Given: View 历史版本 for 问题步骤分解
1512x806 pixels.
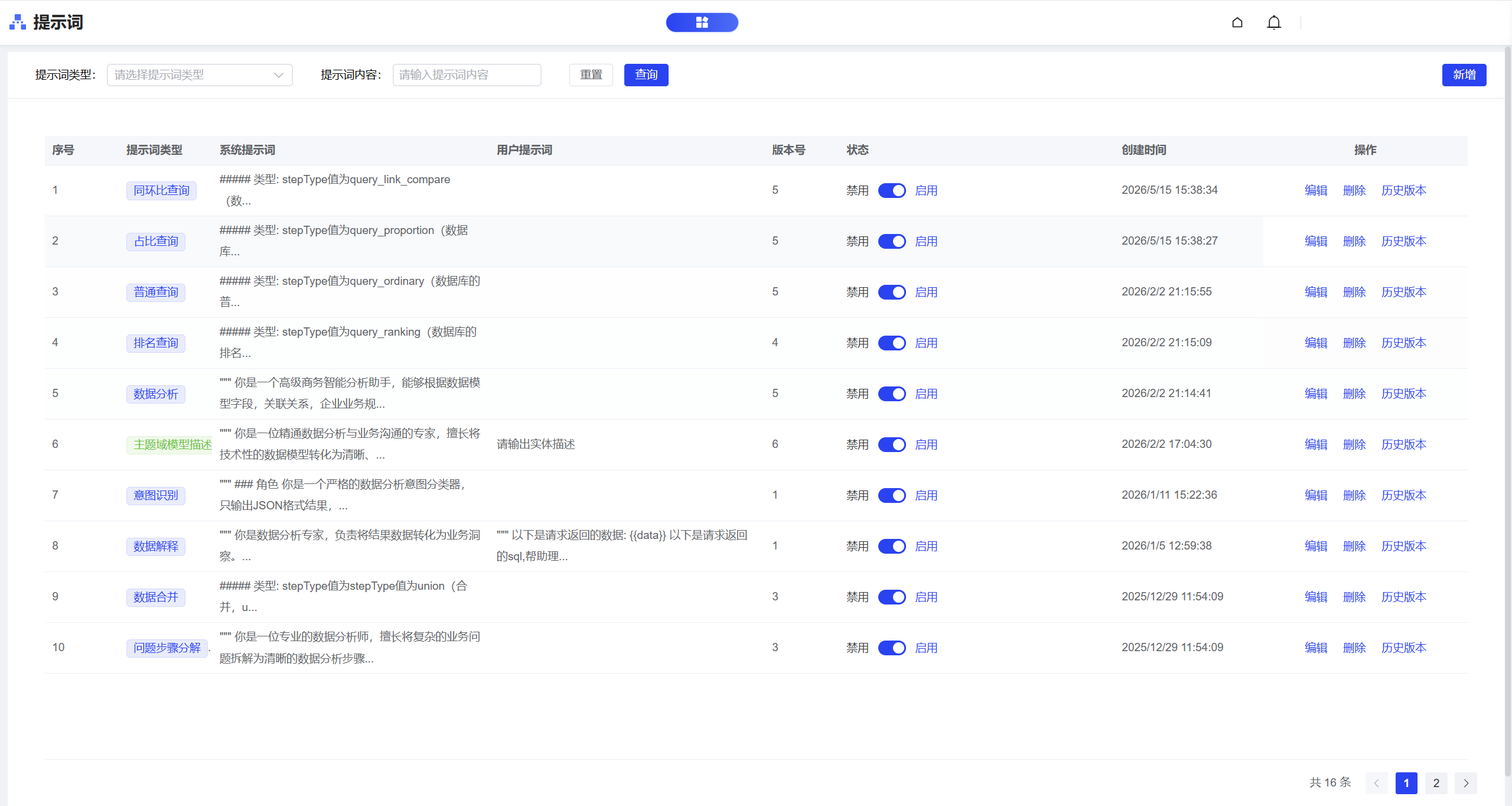Looking at the screenshot, I should pos(1404,648).
